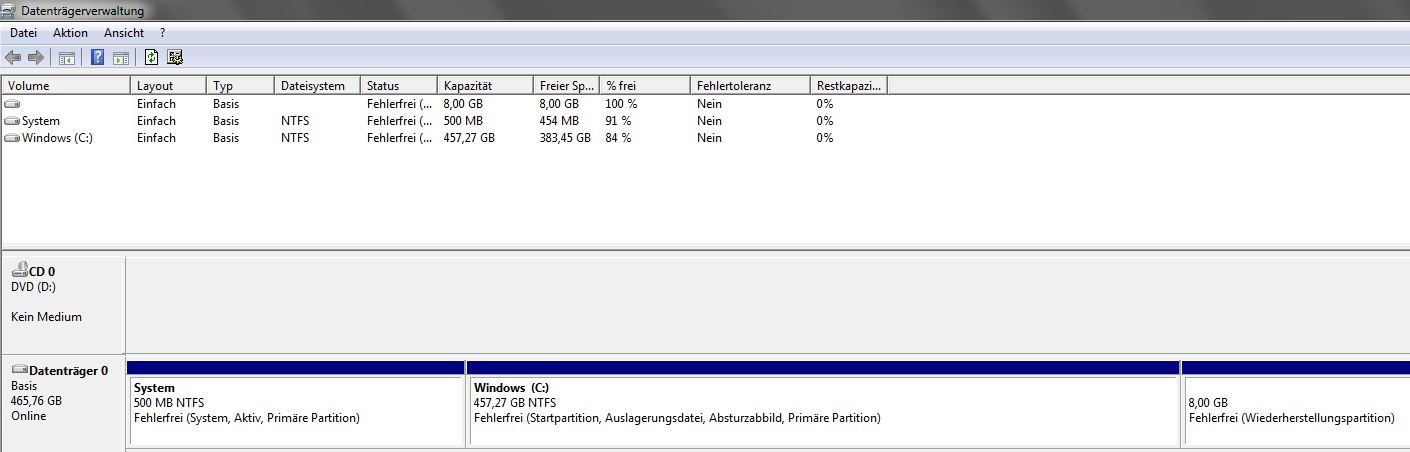This screenshot has width=1410, height=452.
Task: Select the Windows (C:) volume row
Action: (444, 138)
